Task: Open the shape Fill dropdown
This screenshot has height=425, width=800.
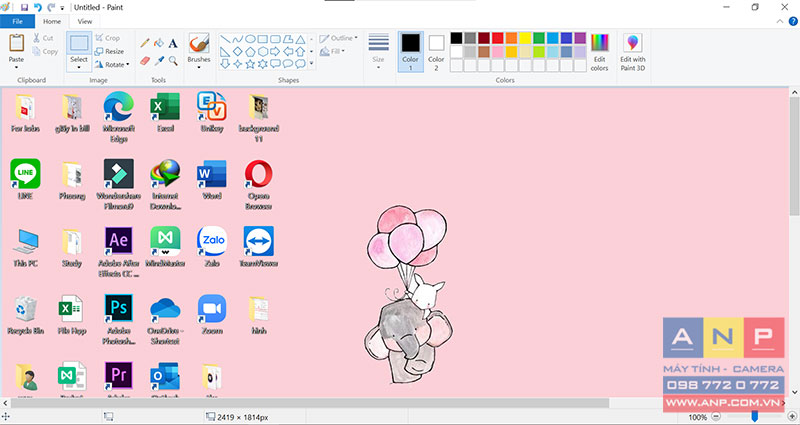Action: [x=332, y=51]
